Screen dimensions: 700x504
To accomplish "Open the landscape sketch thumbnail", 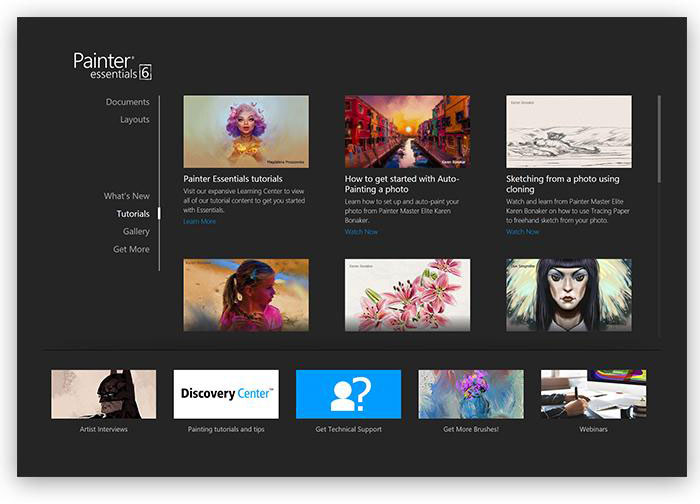I will click(x=569, y=132).
